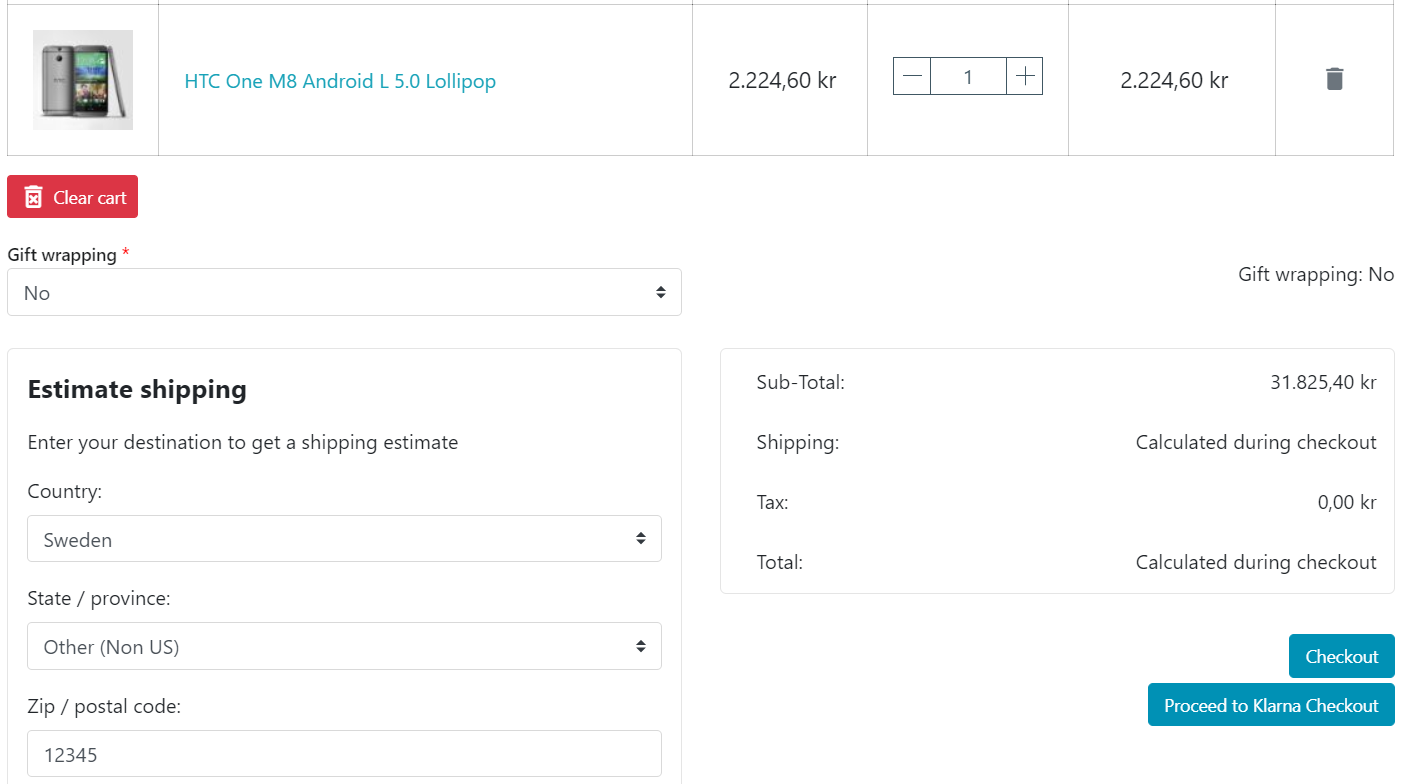Click Shipping's 'Calculated during checkout' text
The width and height of the screenshot is (1401, 784).
(x=1256, y=442)
